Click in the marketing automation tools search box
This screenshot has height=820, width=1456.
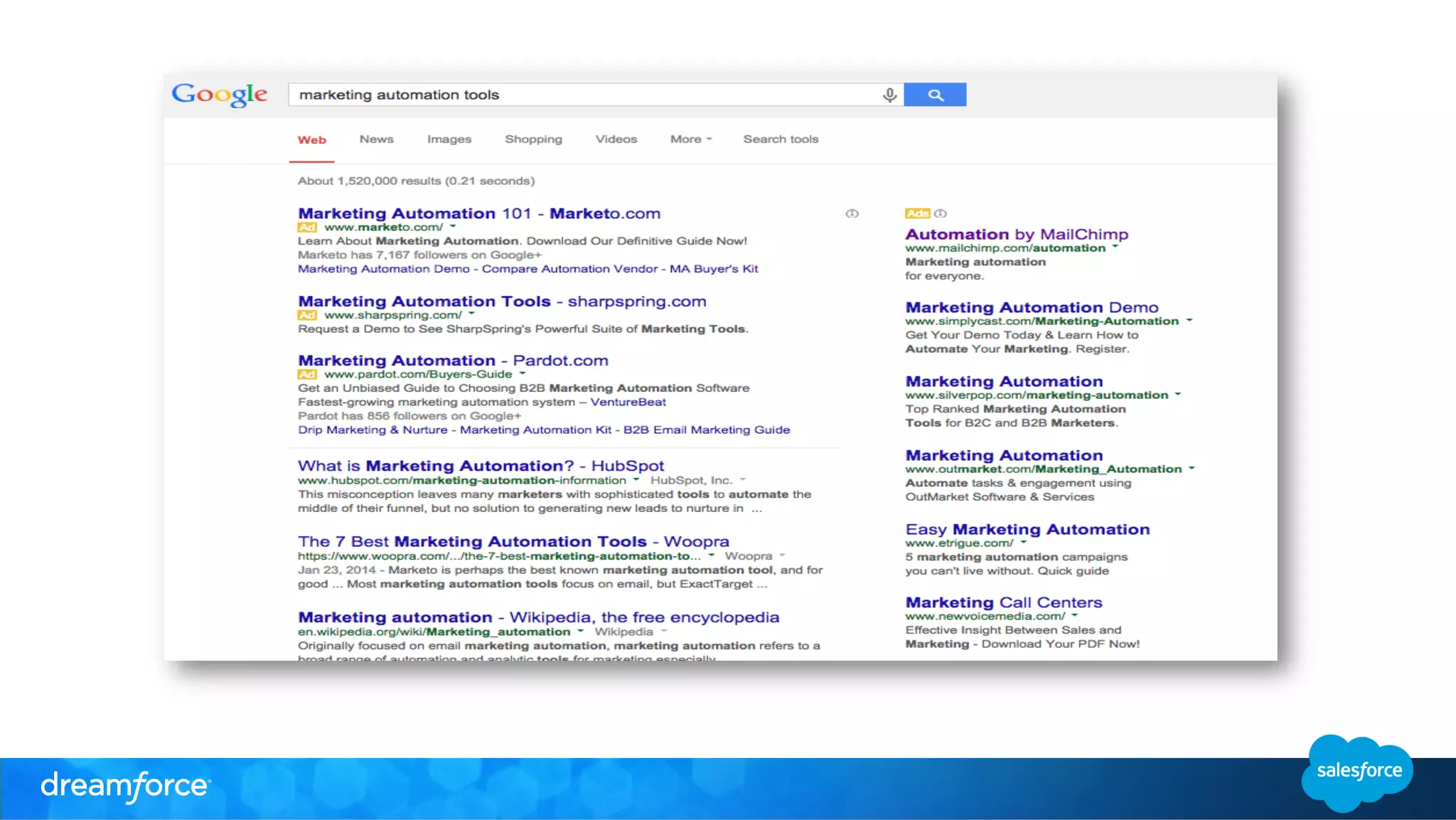tap(583, 95)
